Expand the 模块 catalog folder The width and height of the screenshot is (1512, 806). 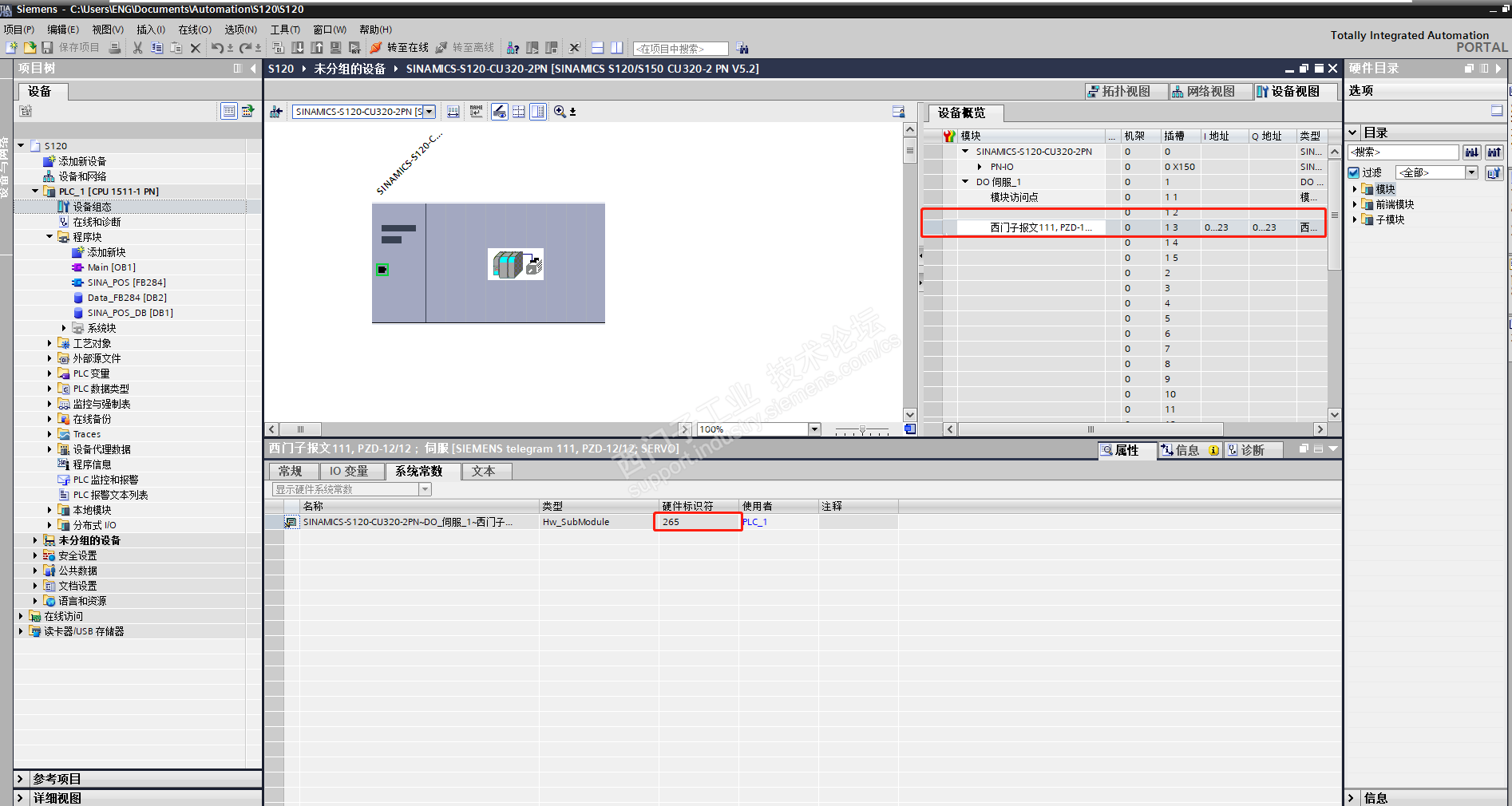tap(1355, 189)
